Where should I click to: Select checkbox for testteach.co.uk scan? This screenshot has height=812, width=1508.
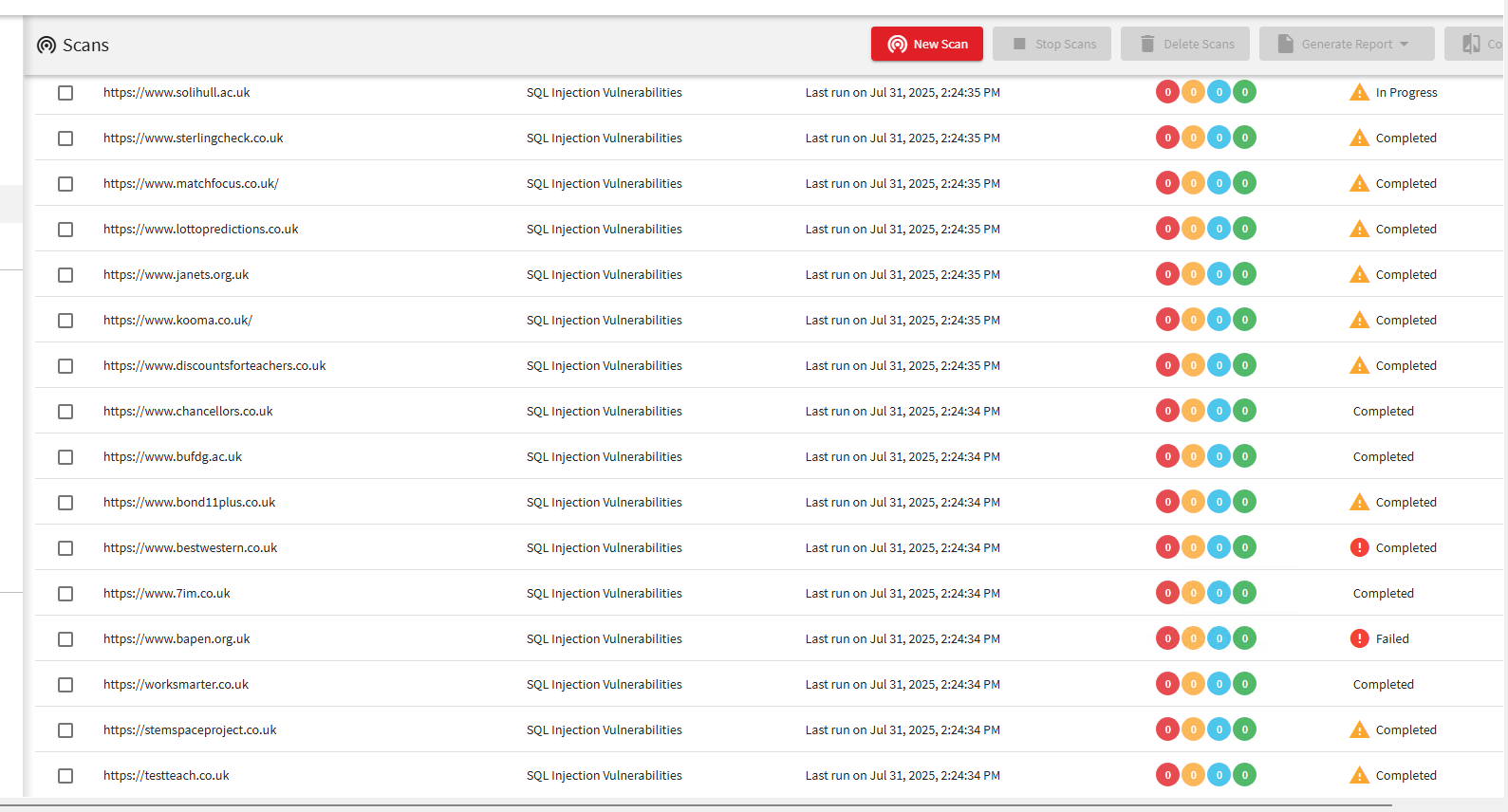pos(65,776)
